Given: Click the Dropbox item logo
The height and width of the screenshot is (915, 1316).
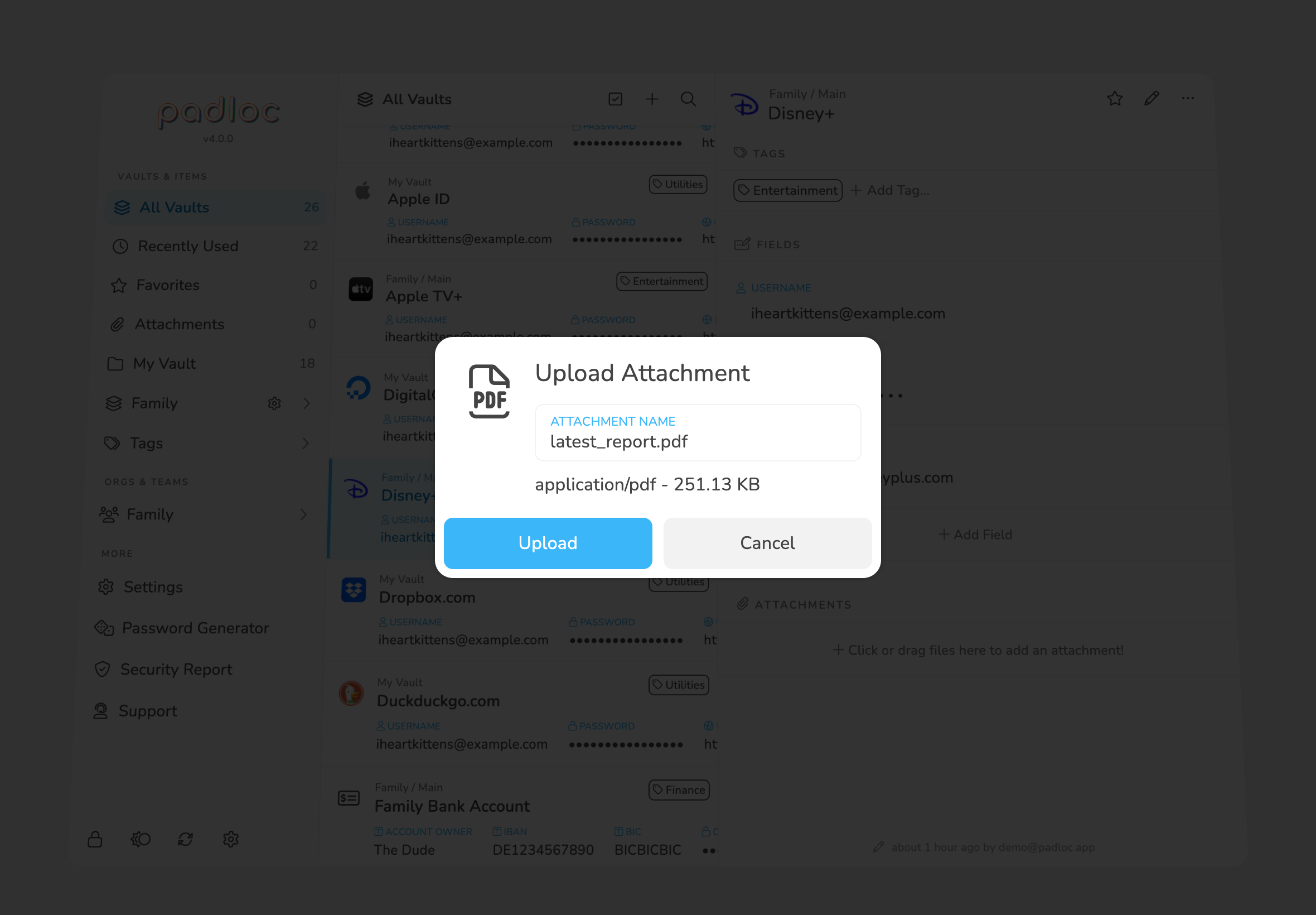Looking at the screenshot, I should pyautogui.click(x=354, y=589).
